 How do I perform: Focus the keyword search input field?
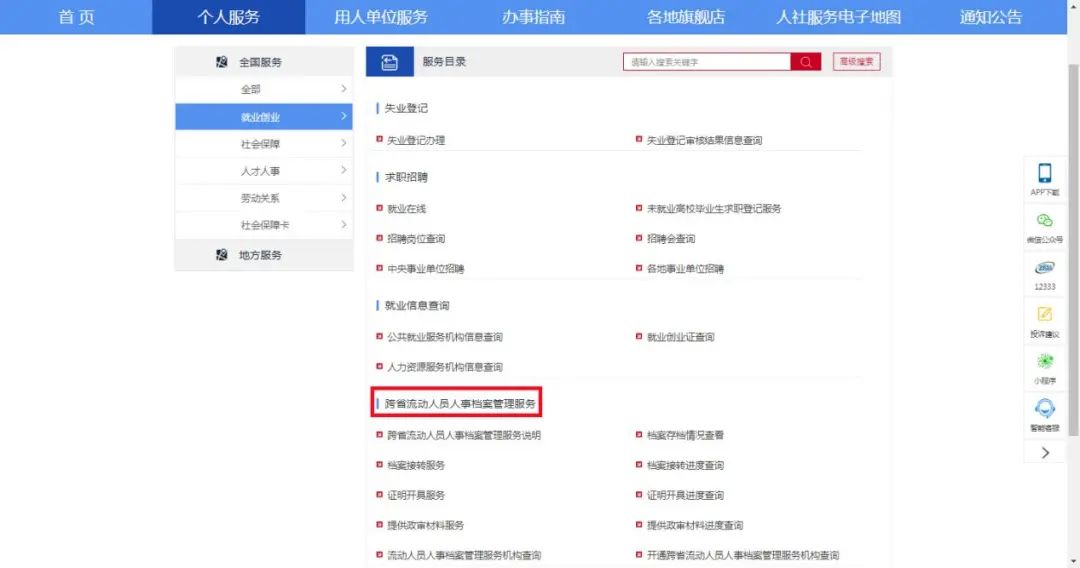(707, 62)
